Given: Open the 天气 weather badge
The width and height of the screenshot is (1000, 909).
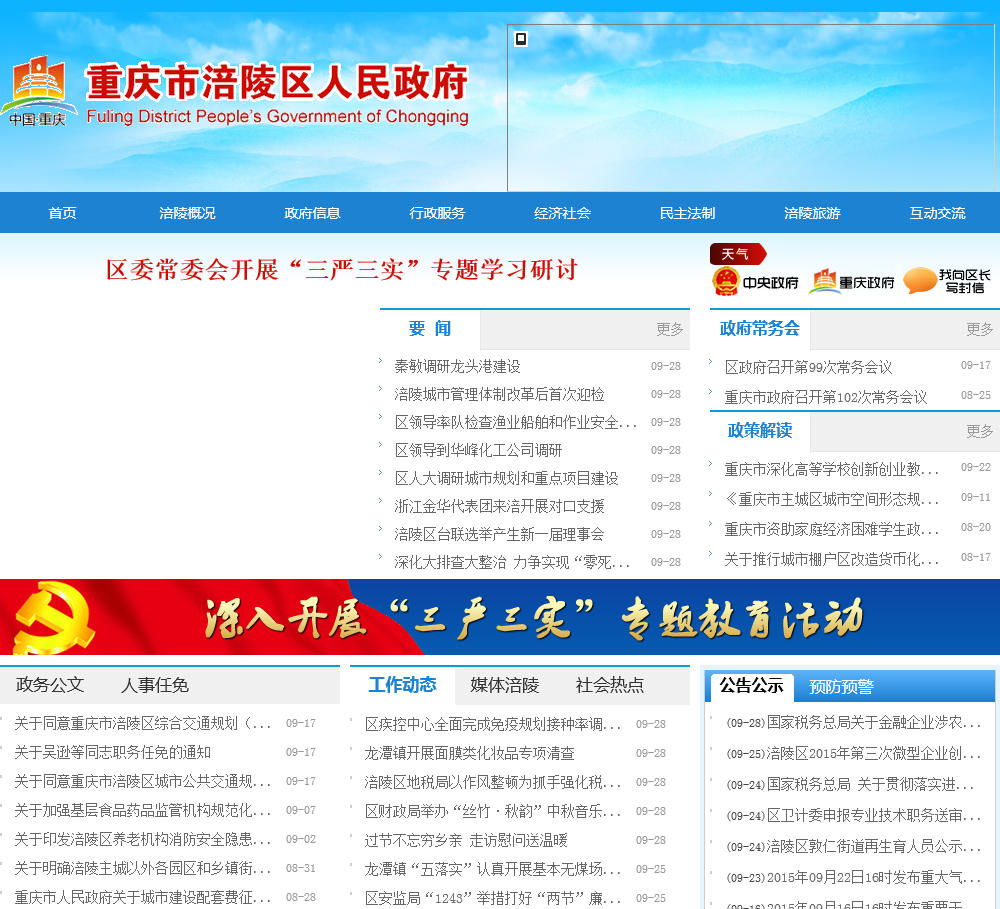Looking at the screenshot, I should click(738, 254).
